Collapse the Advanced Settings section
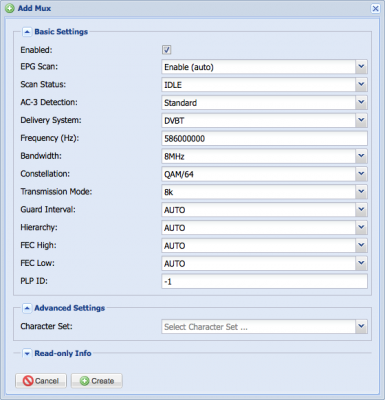Image resolution: width=385 pixels, height=400 pixels. pos(27,308)
